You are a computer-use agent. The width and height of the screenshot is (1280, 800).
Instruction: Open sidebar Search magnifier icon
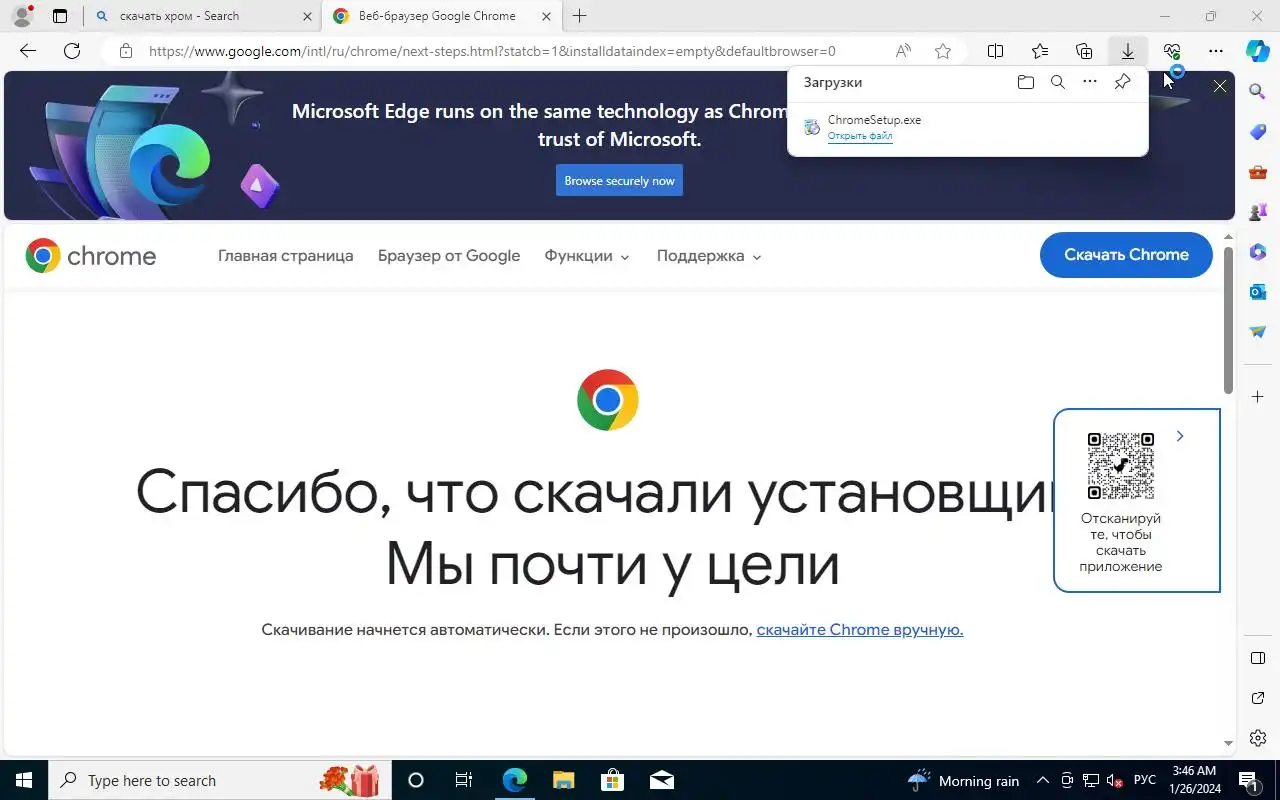pyautogui.click(x=1258, y=92)
